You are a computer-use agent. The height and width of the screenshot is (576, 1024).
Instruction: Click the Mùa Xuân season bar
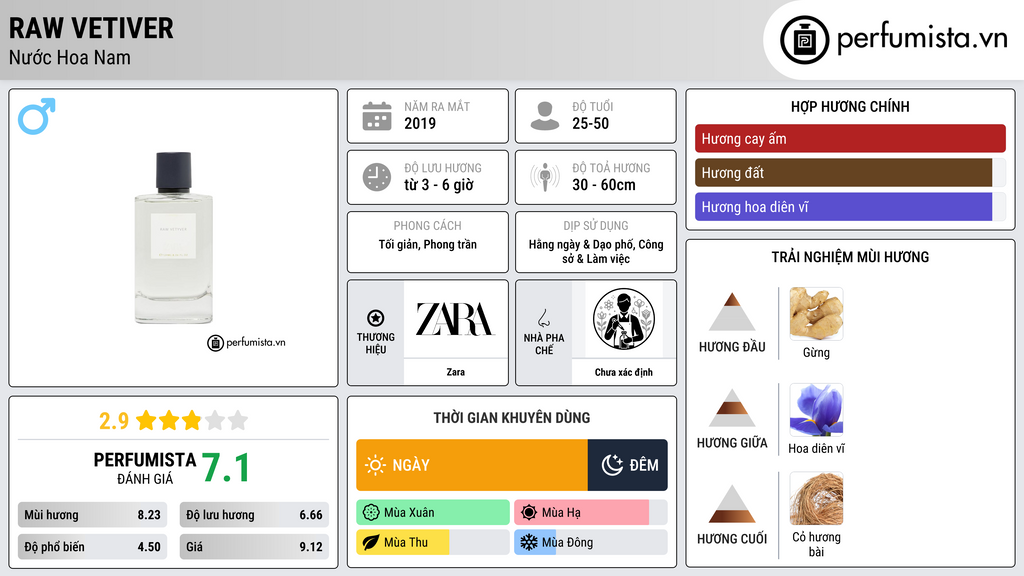click(433, 513)
